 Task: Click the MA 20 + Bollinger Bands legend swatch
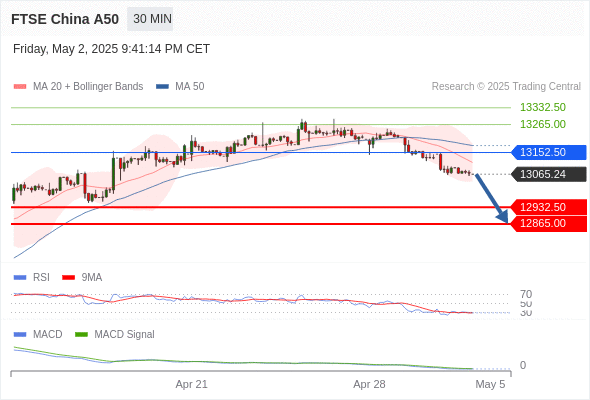click(x=20, y=87)
